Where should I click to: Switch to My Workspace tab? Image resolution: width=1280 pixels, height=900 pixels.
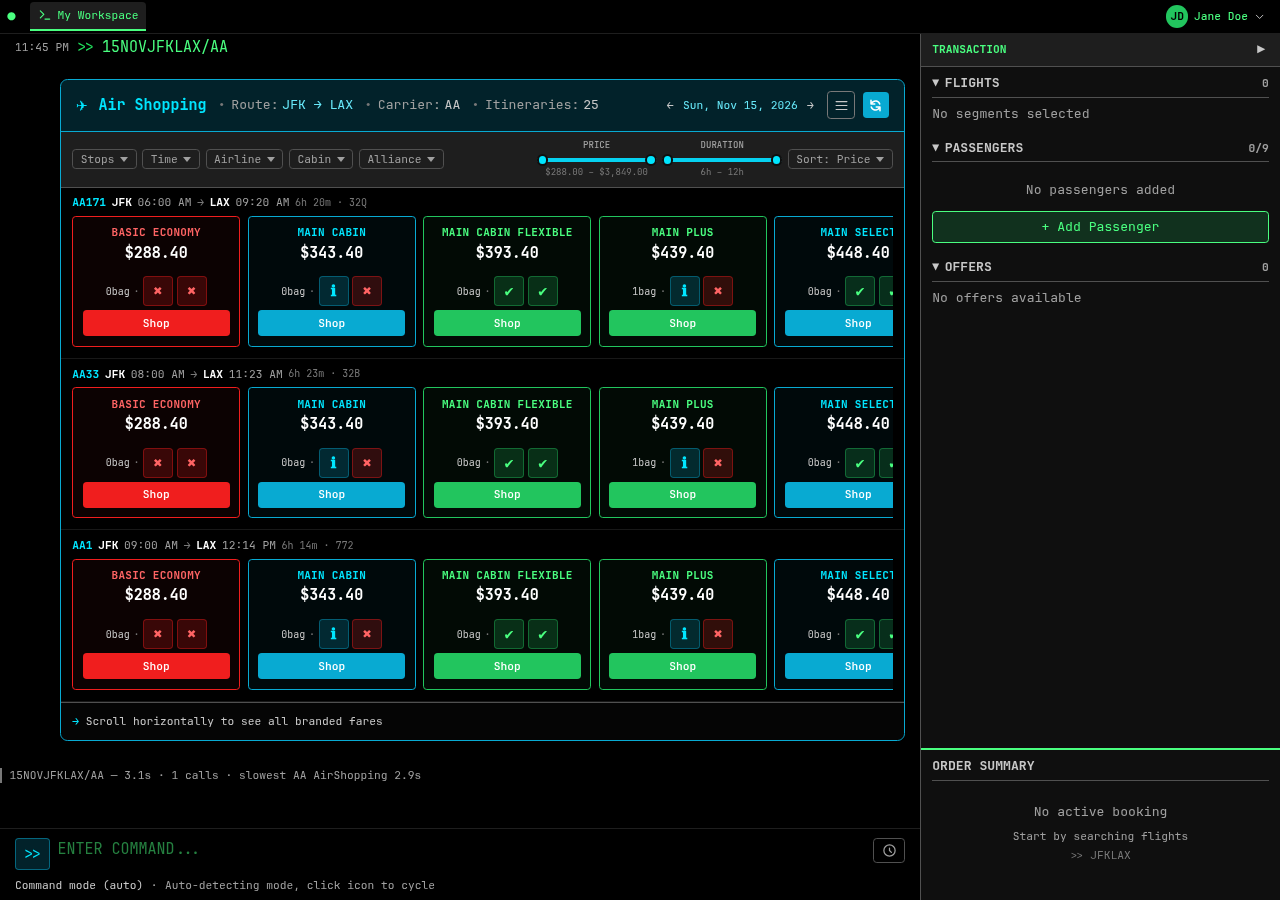(88, 16)
